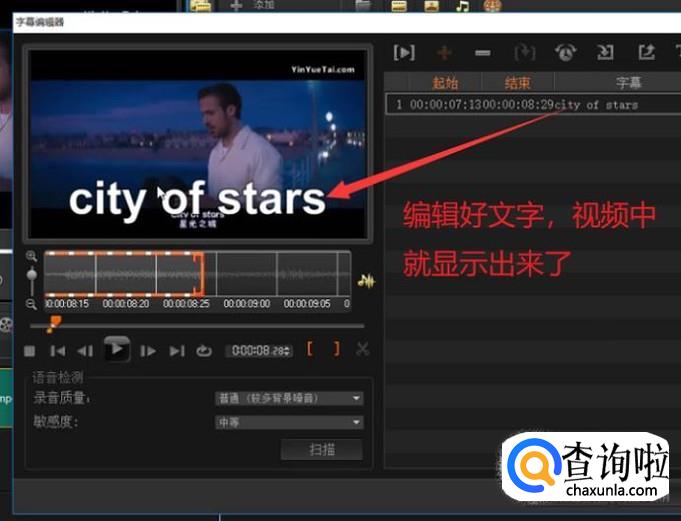This screenshot has height=521, width=681.
Task: Click the 00:00:09:00 timeline label
Action: [247, 303]
